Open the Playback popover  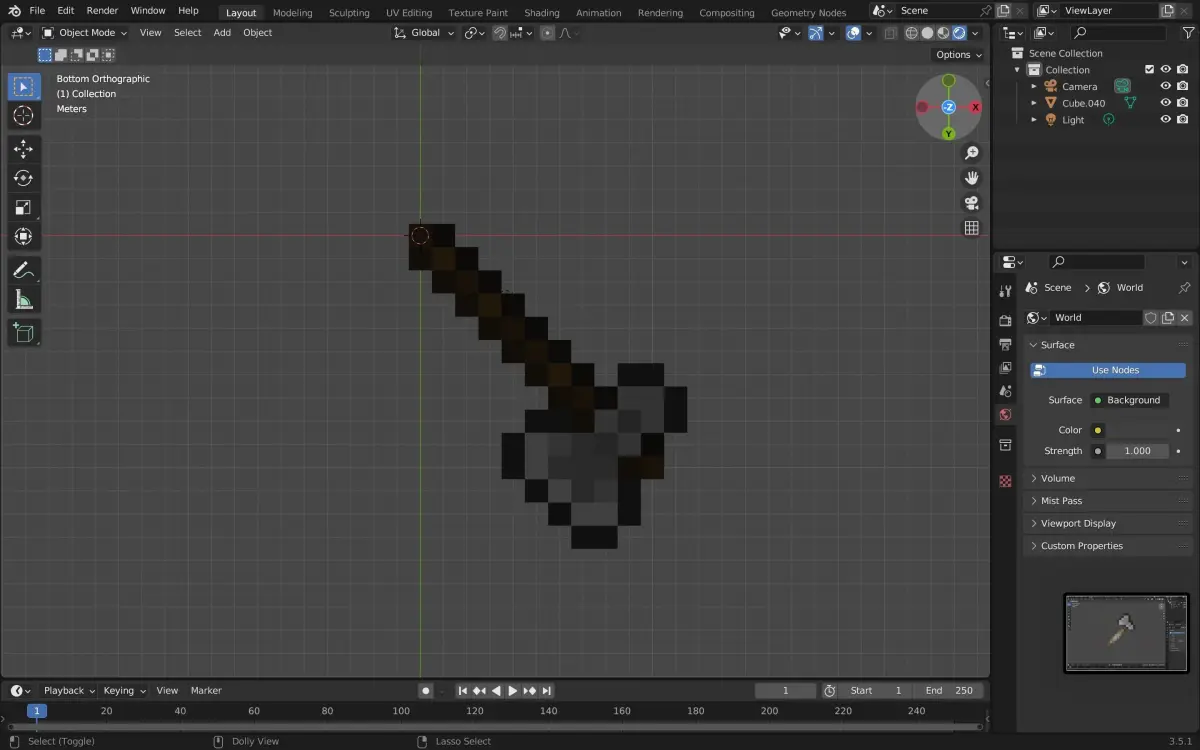click(68, 690)
